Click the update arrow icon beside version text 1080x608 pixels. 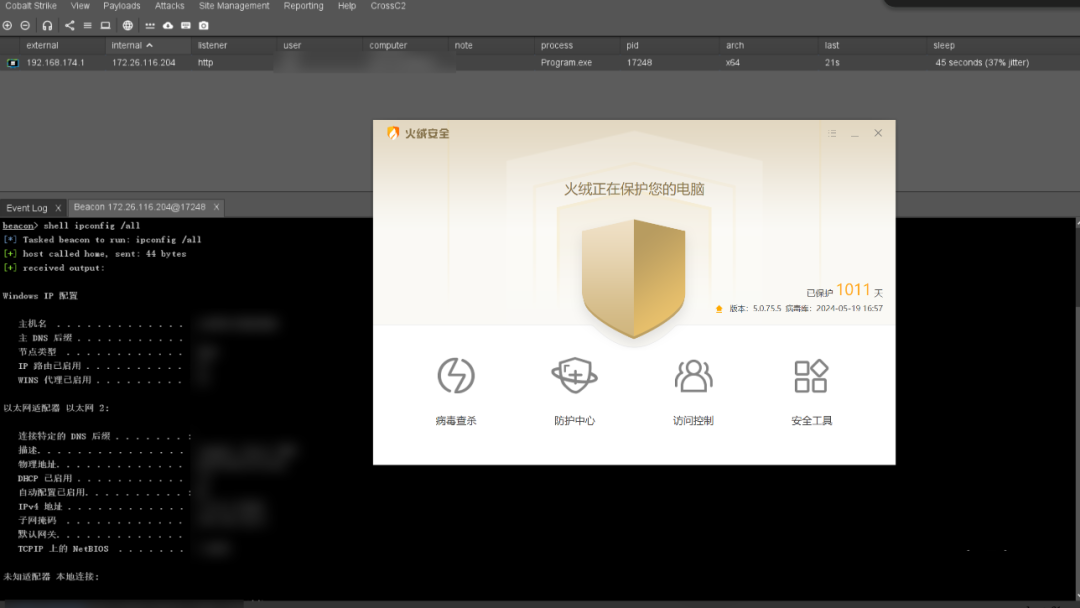[719, 308]
